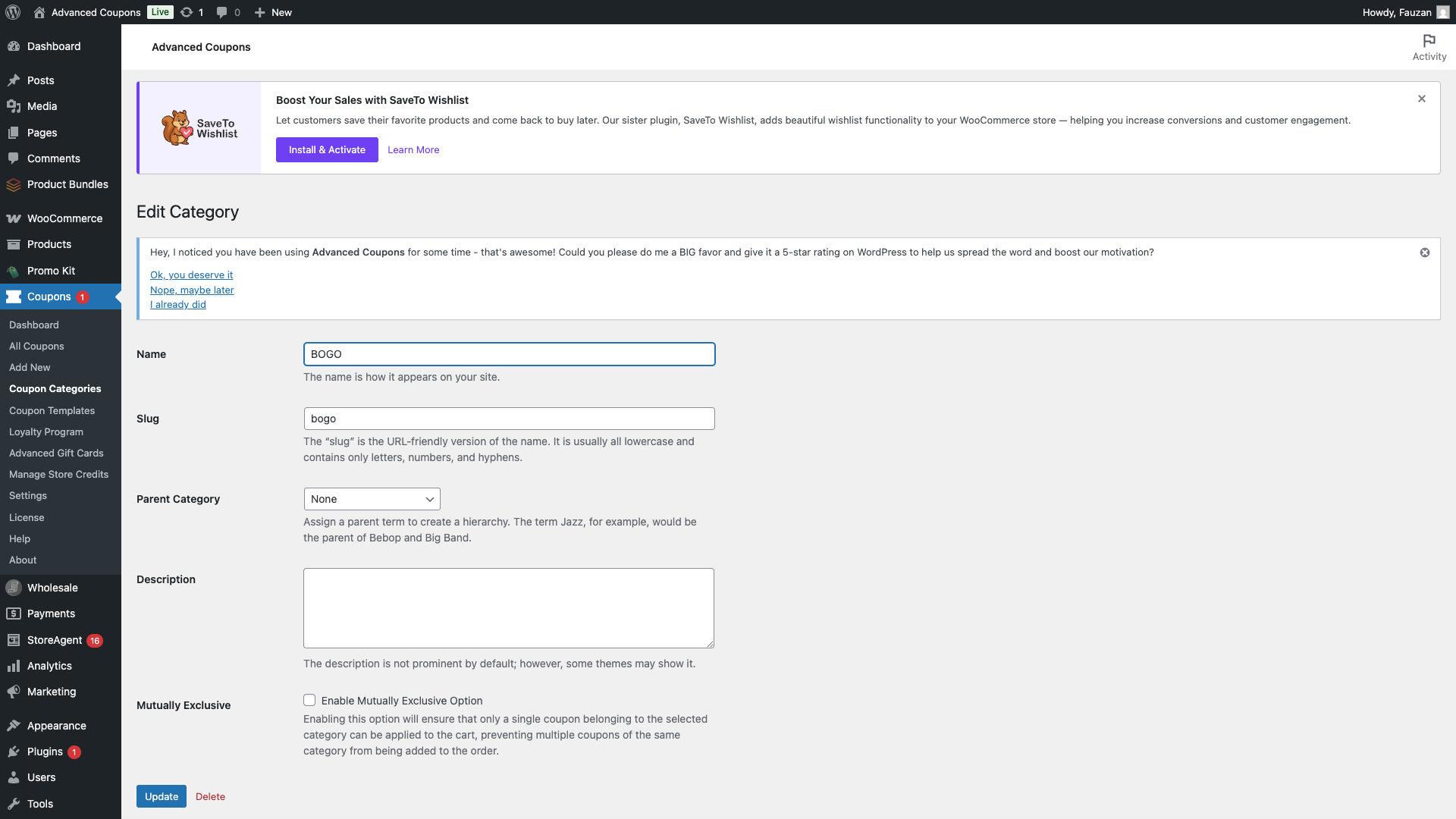
Task: Open Promo Kit from the sidebar
Action: click(51, 271)
